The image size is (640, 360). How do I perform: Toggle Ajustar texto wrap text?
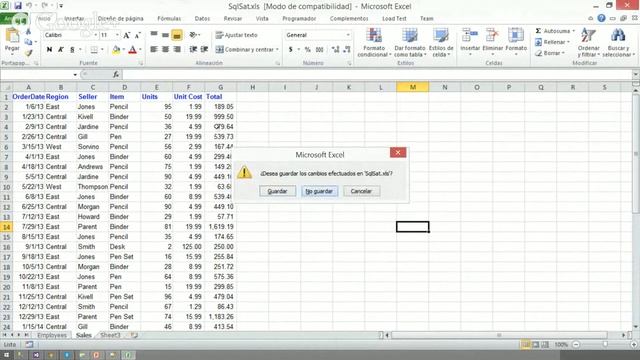(x=237, y=35)
